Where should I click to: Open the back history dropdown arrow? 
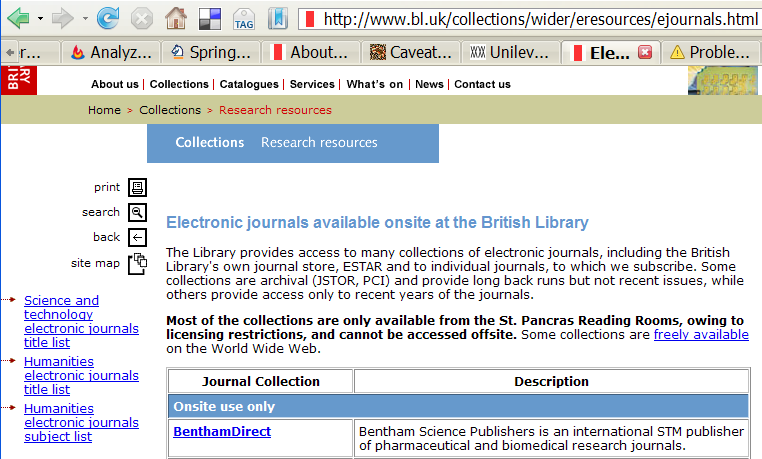point(40,18)
